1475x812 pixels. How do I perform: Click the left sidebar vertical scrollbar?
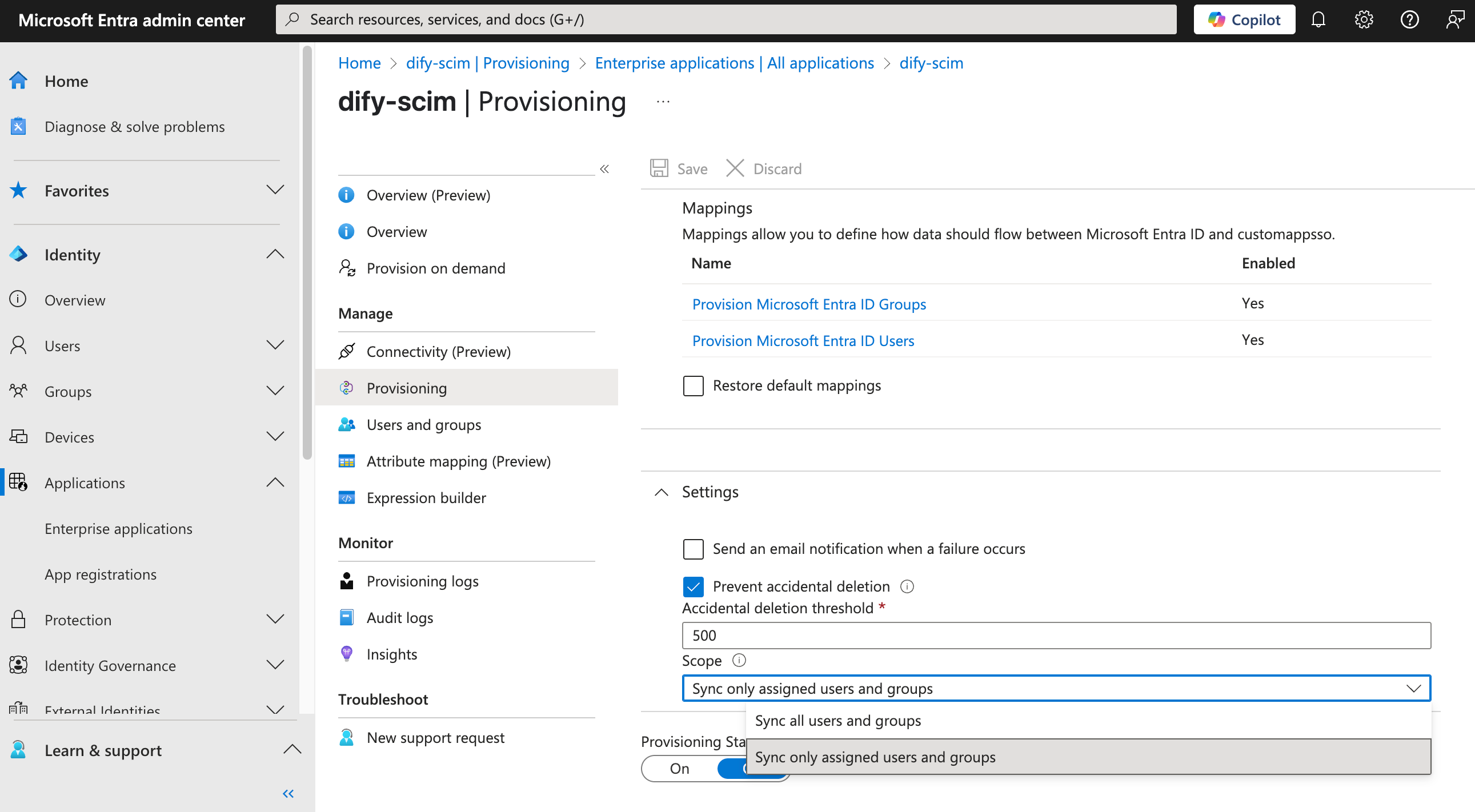[x=307, y=252]
